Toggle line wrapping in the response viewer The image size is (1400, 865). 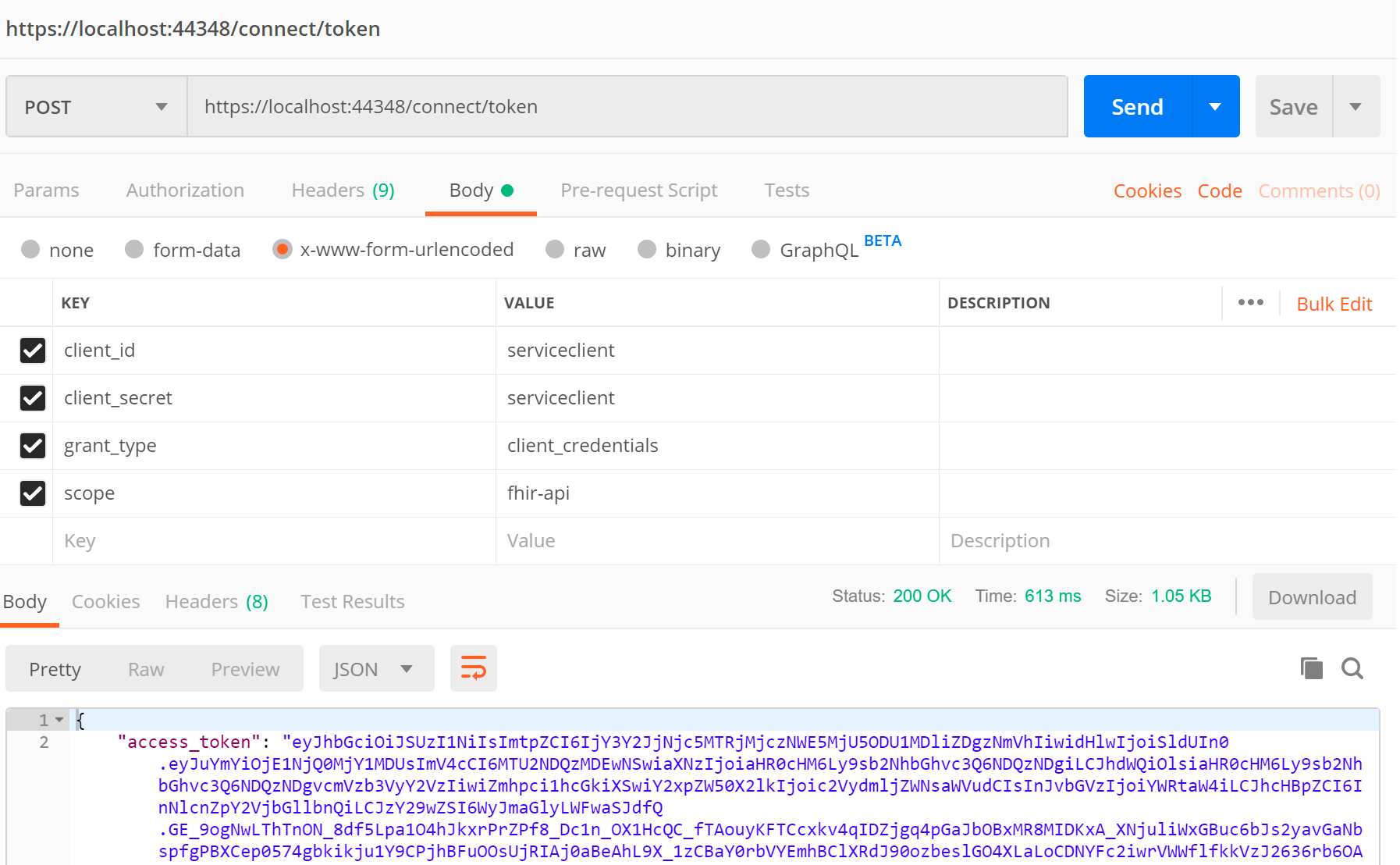(x=473, y=668)
